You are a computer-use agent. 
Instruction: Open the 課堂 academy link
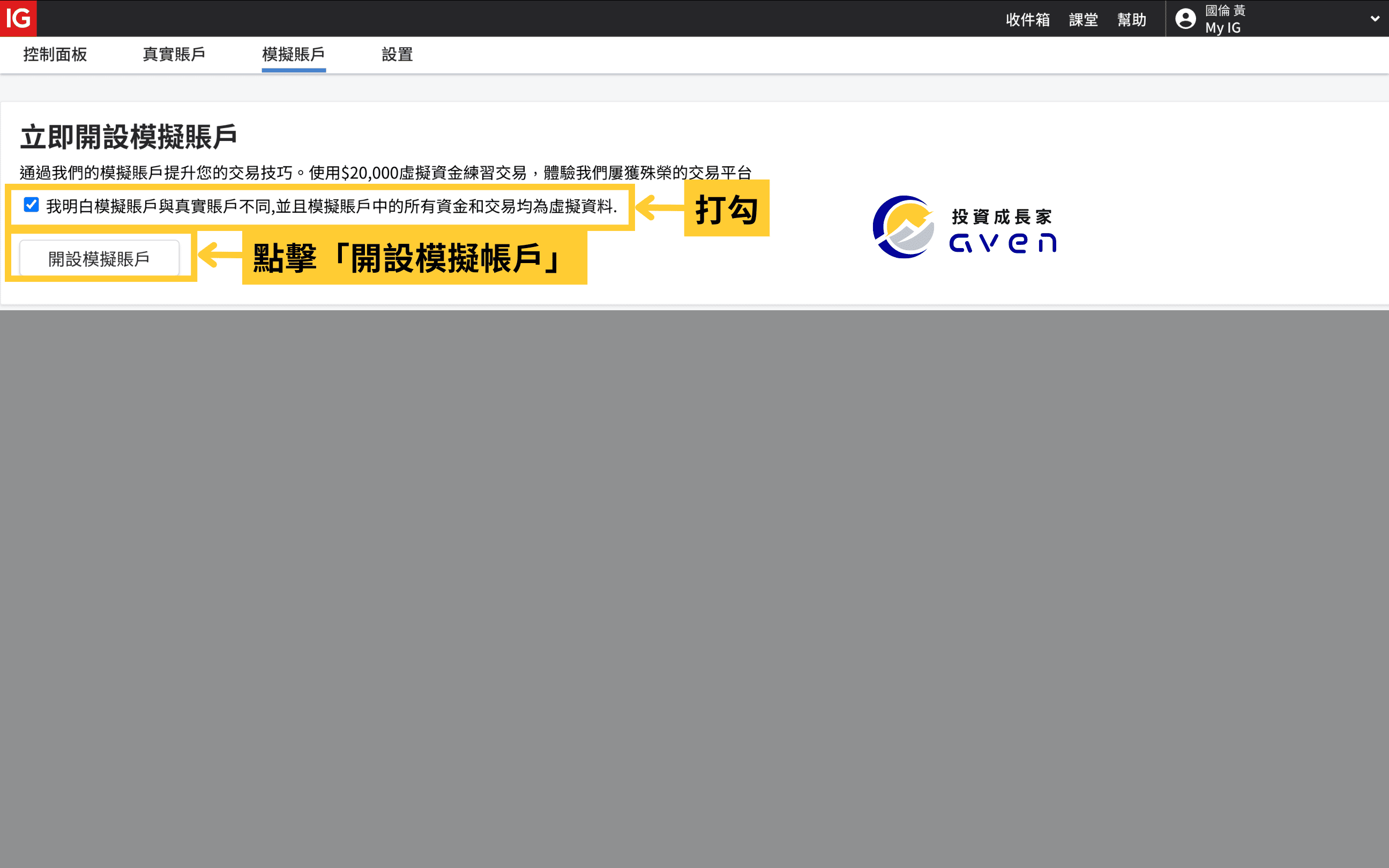[x=1083, y=19]
